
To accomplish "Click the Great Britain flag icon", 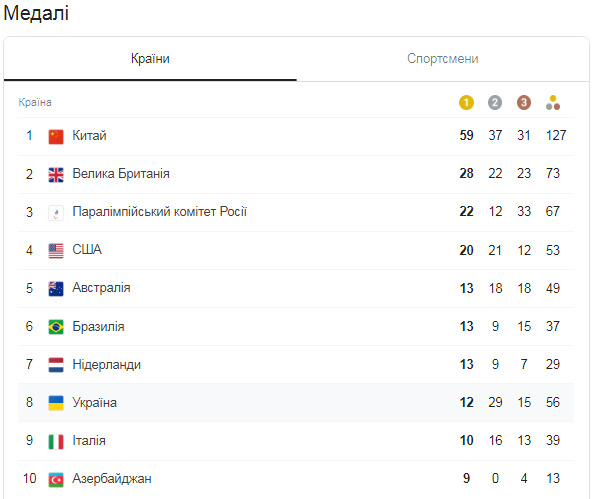I will pyautogui.click(x=56, y=174).
